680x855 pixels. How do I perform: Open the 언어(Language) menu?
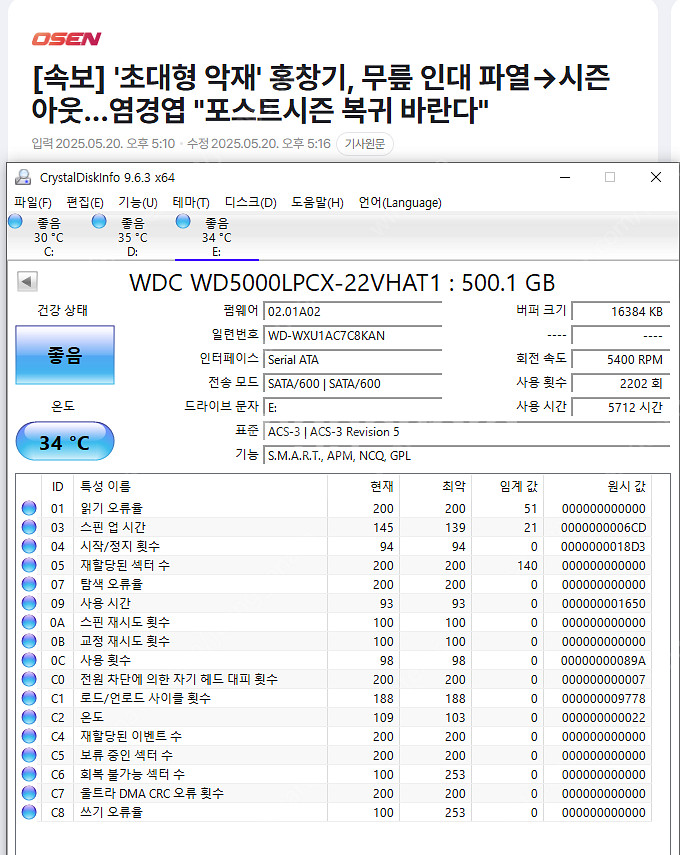tap(400, 202)
